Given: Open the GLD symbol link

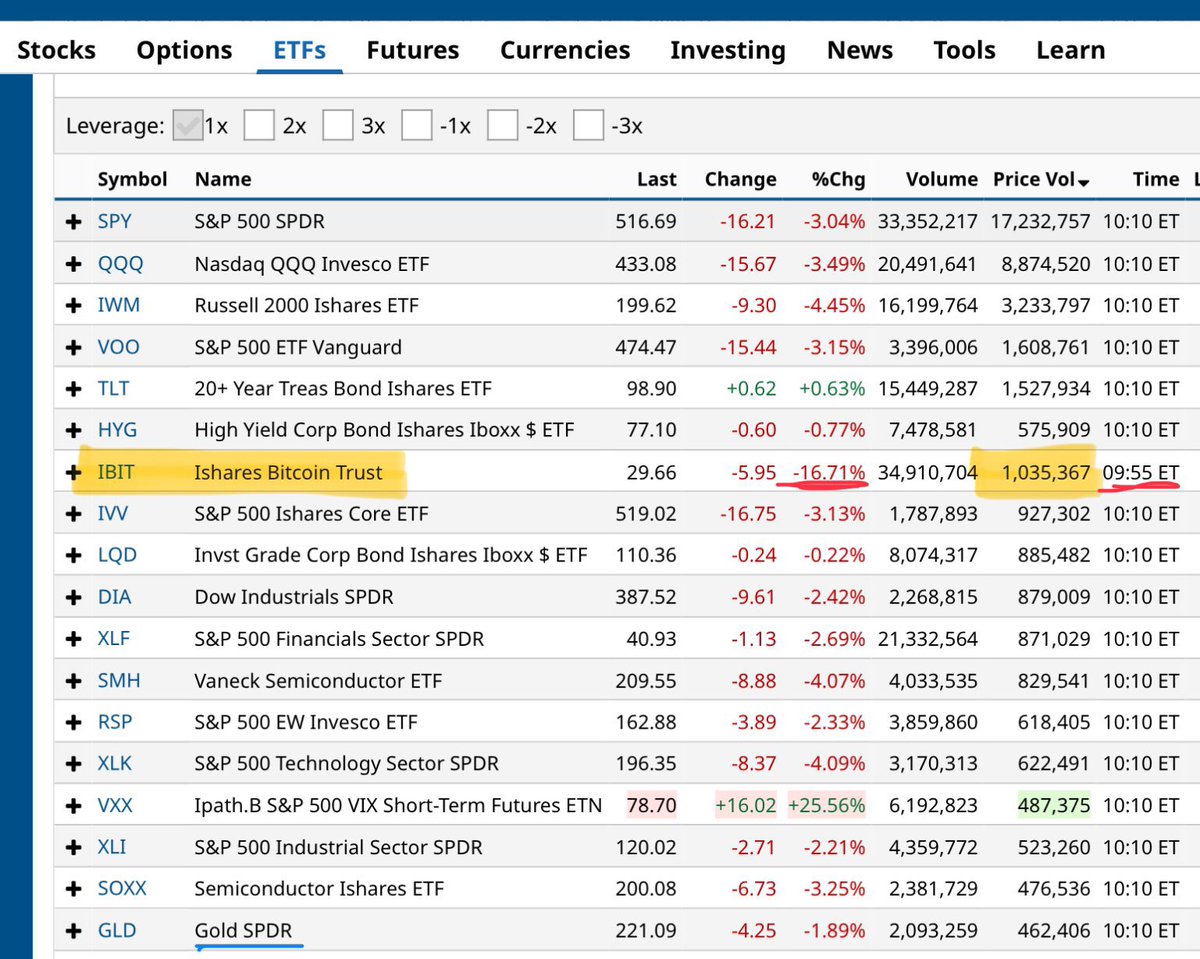Looking at the screenshot, I should pos(116,930).
